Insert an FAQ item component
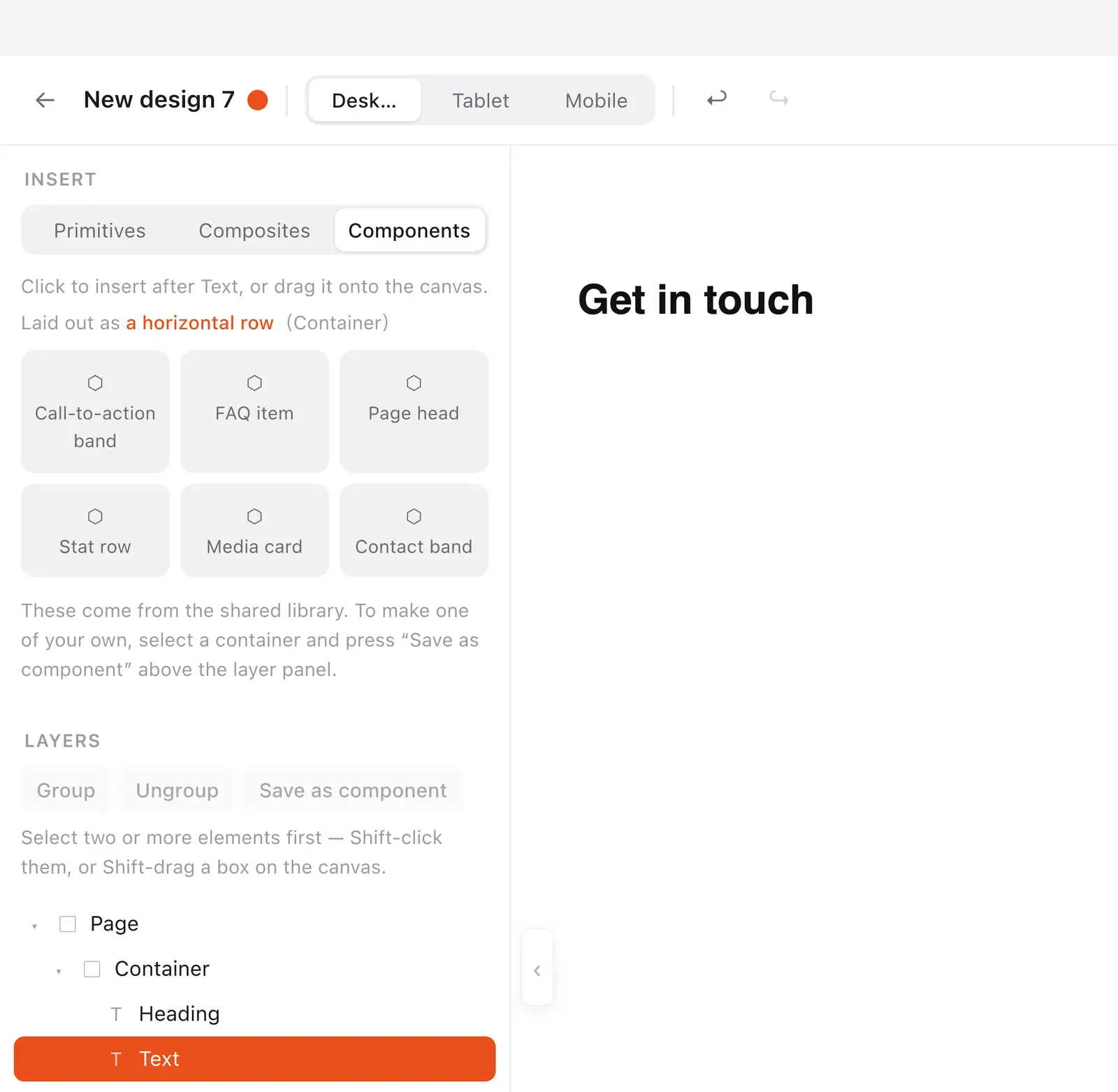 pyautogui.click(x=254, y=412)
